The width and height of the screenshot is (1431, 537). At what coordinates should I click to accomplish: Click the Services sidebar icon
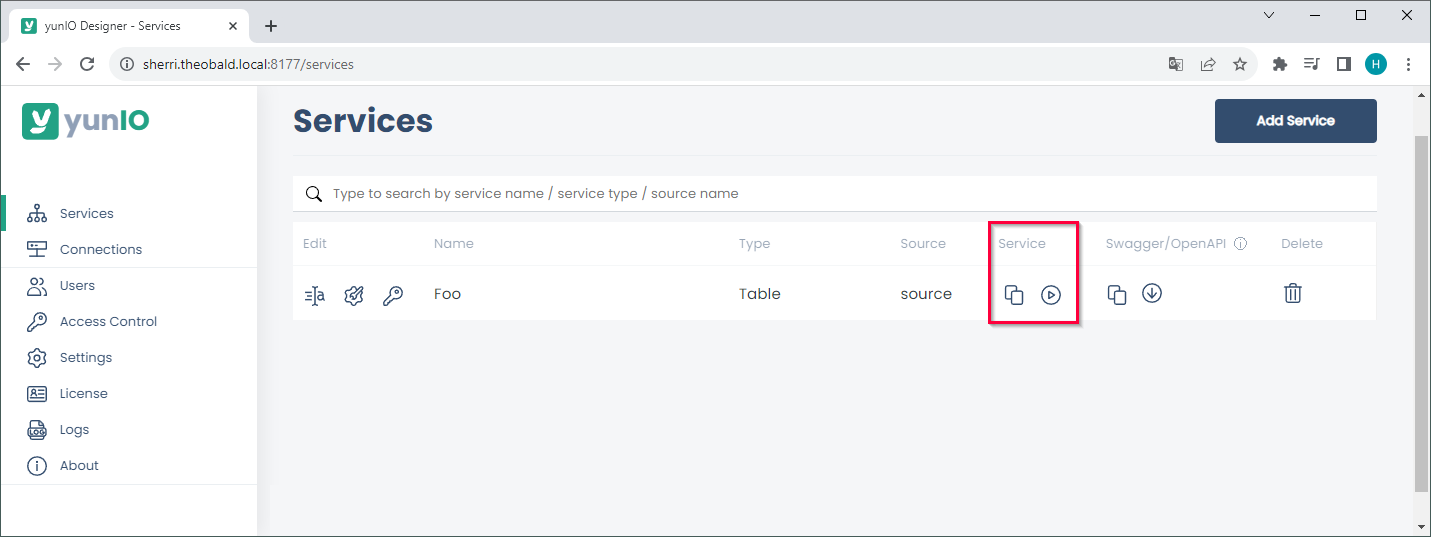[37, 213]
